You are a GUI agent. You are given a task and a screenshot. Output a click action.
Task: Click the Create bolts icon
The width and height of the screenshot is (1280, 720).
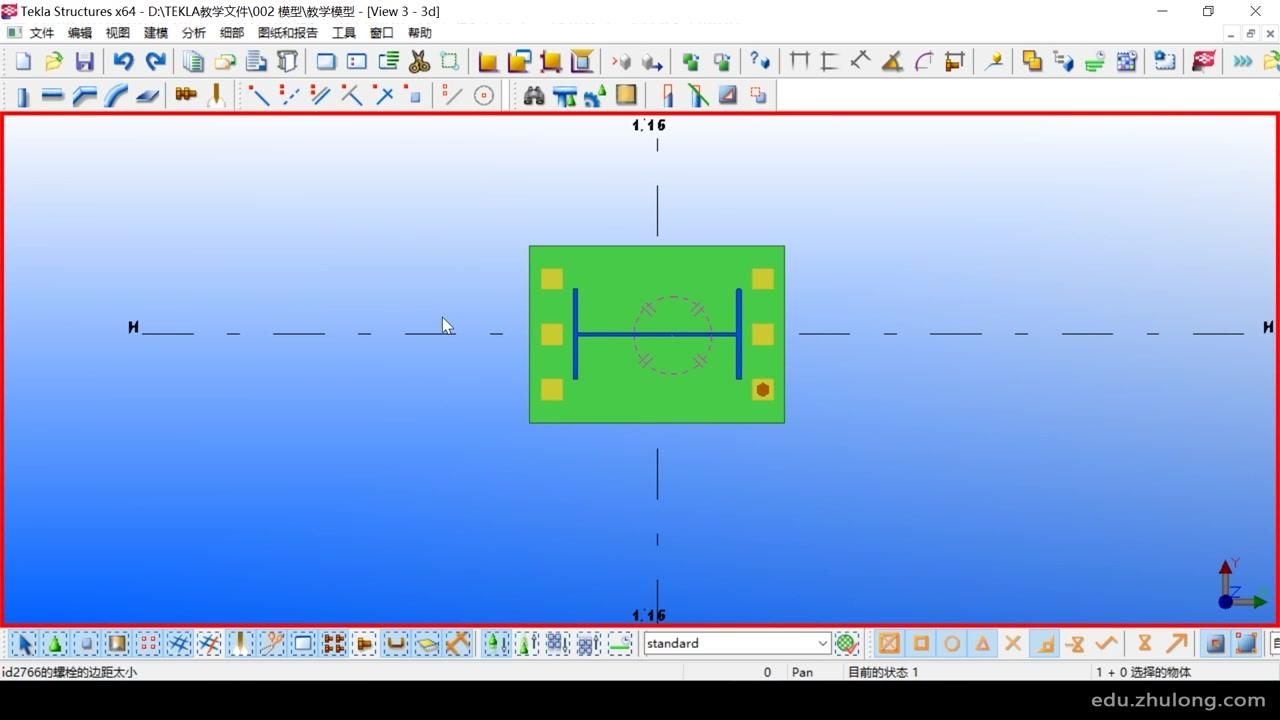click(186, 95)
